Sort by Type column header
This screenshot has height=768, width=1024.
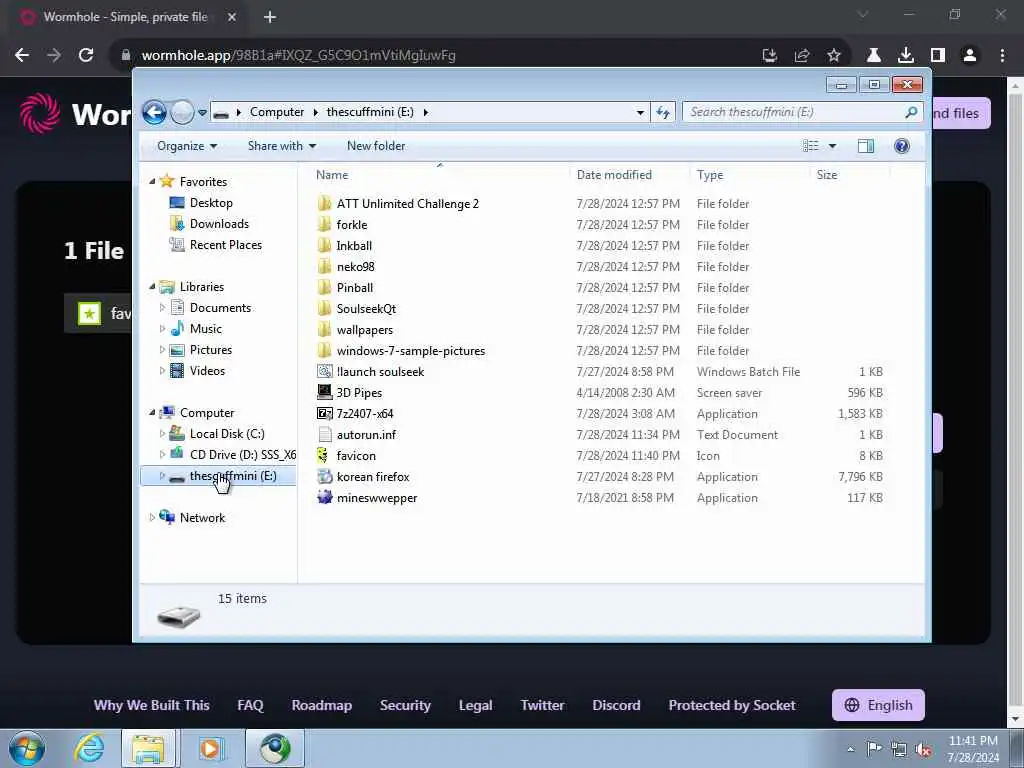[x=710, y=175]
